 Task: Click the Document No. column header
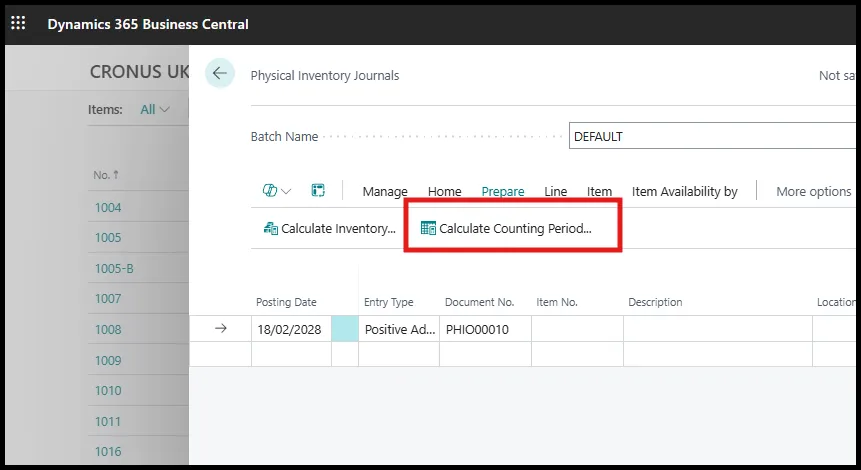point(479,302)
